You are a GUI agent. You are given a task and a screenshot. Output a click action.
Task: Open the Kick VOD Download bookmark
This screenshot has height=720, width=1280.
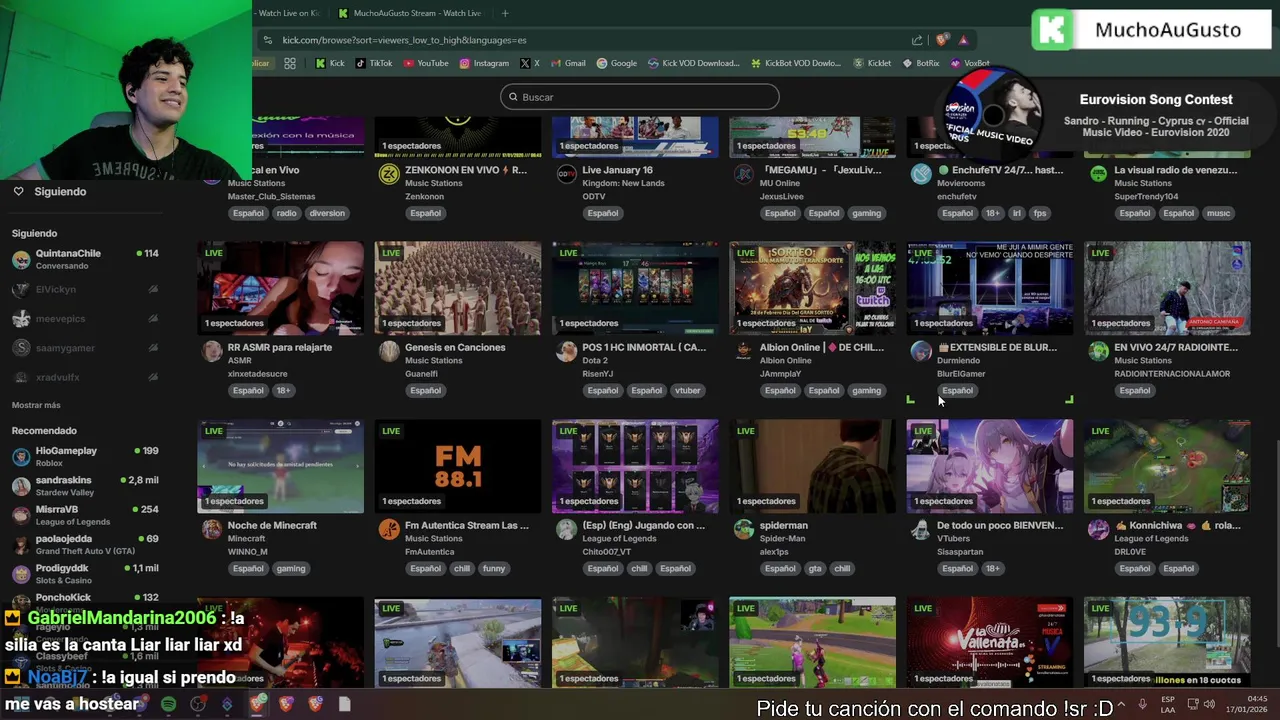(x=694, y=63)
